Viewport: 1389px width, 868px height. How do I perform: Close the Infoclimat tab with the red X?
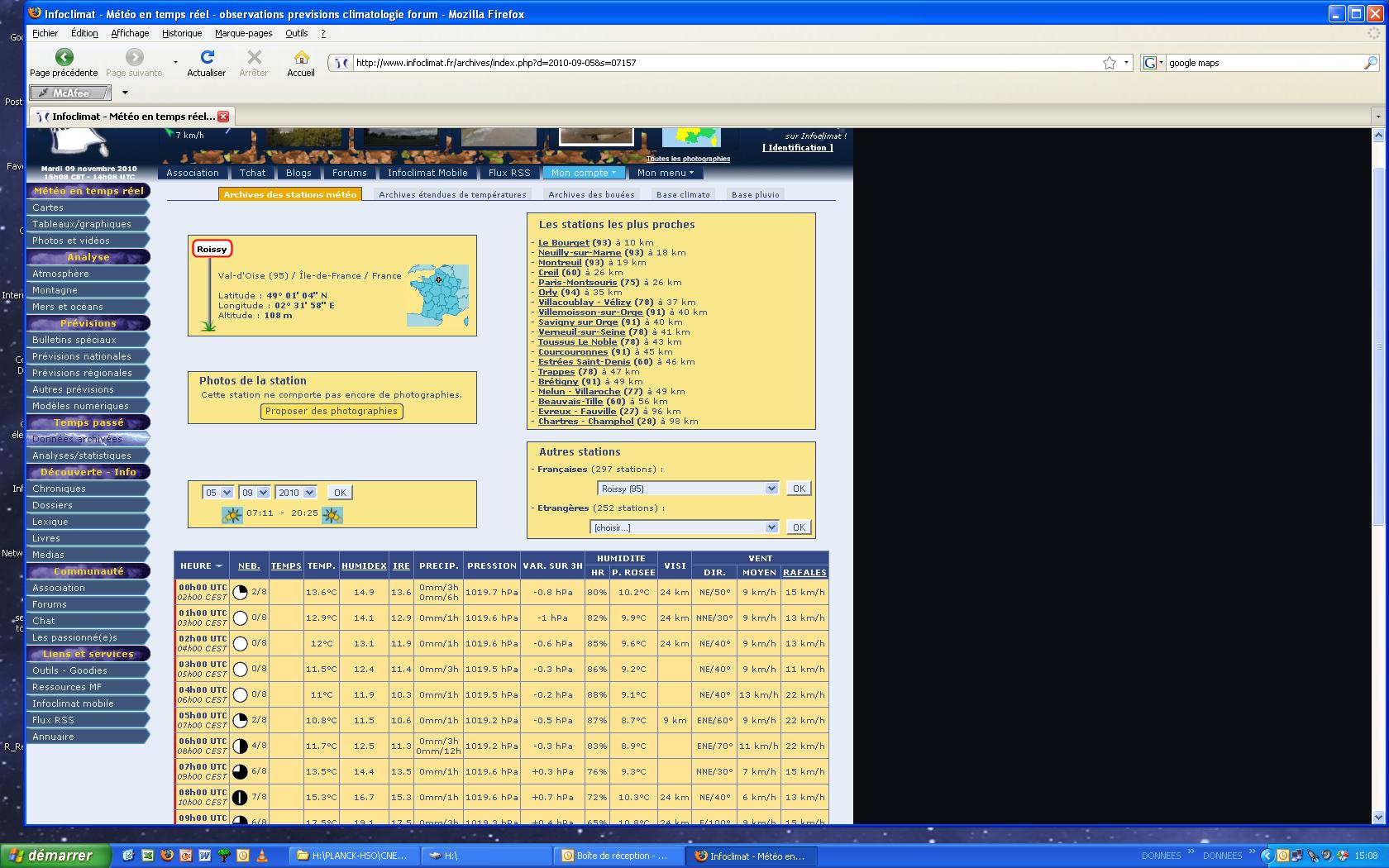pyautogui.click(x=223, y=117)
